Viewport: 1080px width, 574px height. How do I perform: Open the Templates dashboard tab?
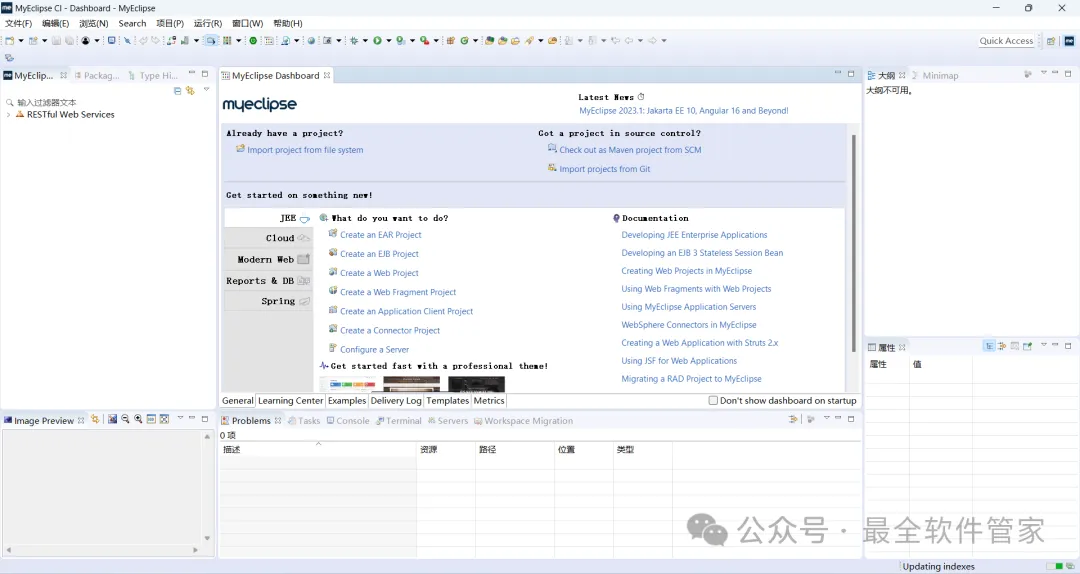tap(447, 401)
